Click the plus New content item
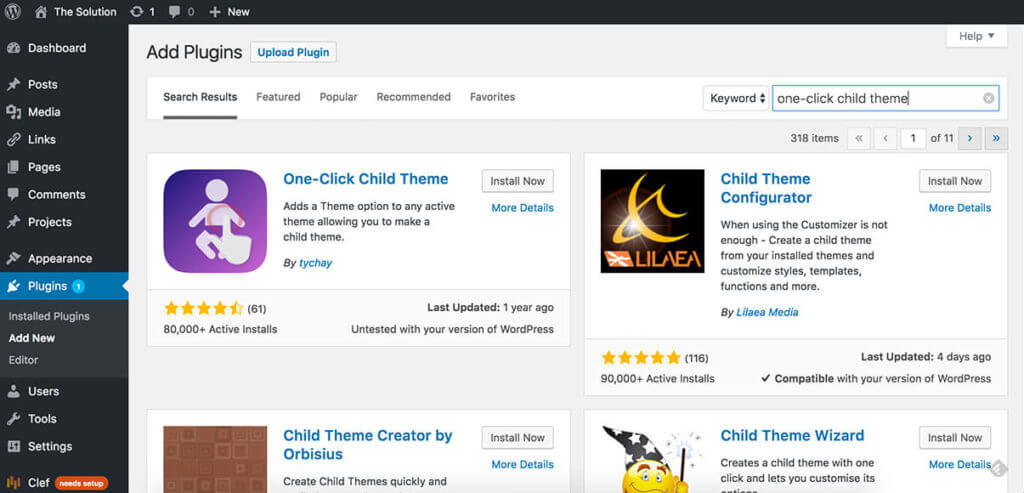The height and width of the screenshot is (493, 1024). tap(229, 12)
